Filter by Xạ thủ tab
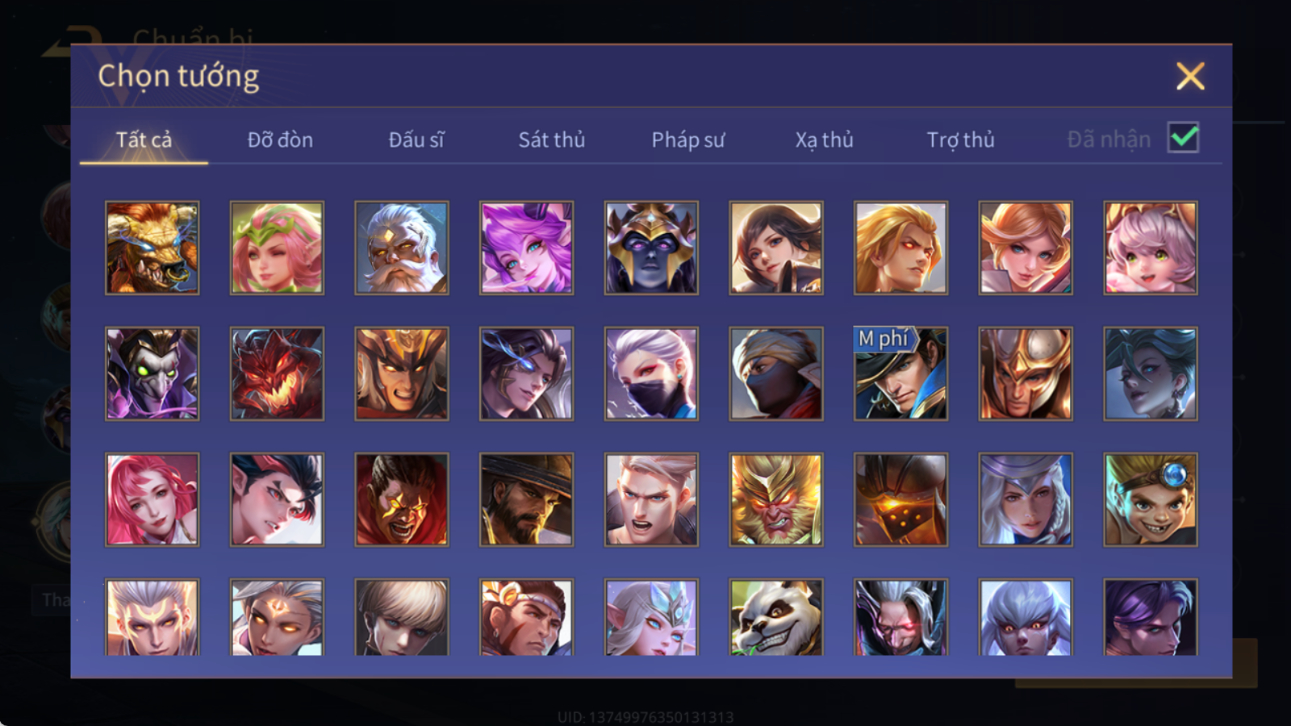Viewport: 1291px width, 726px height. [824, 140]
